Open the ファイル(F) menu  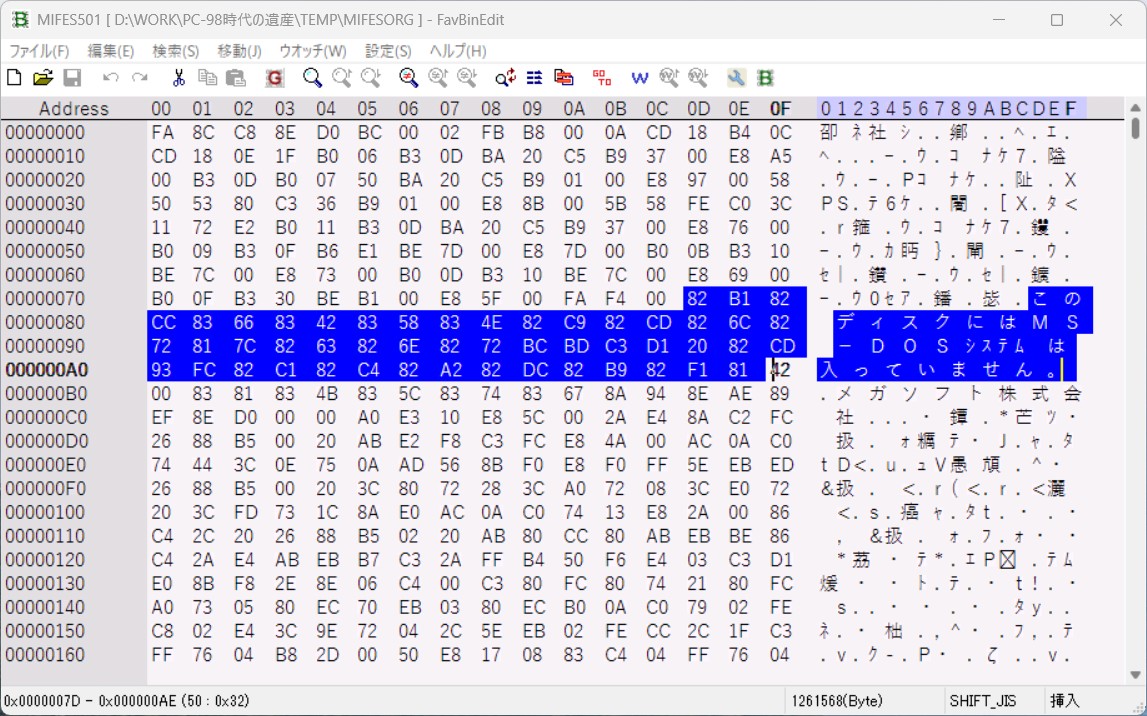tap(39, 51)
